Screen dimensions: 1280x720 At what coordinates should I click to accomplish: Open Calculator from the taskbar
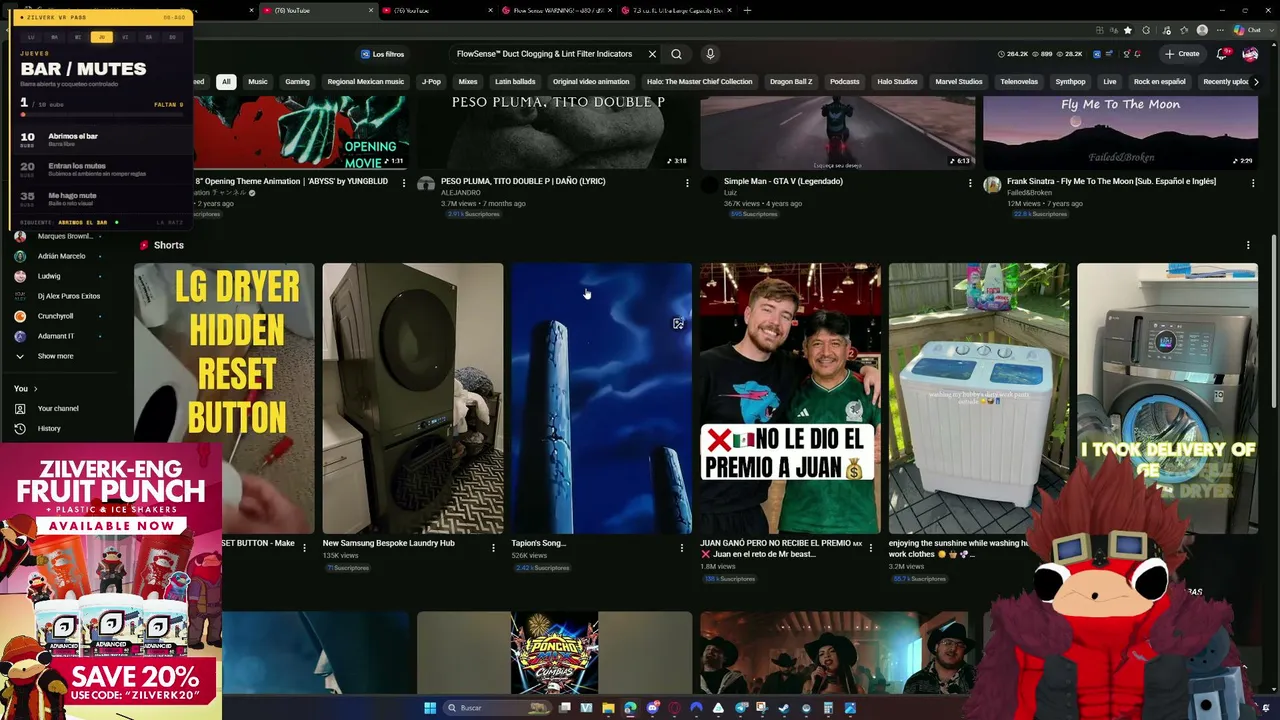[828, 708]
